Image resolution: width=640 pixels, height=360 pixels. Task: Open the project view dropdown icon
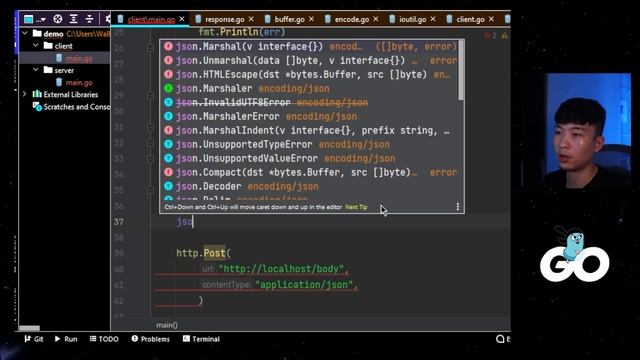point(34,19)
